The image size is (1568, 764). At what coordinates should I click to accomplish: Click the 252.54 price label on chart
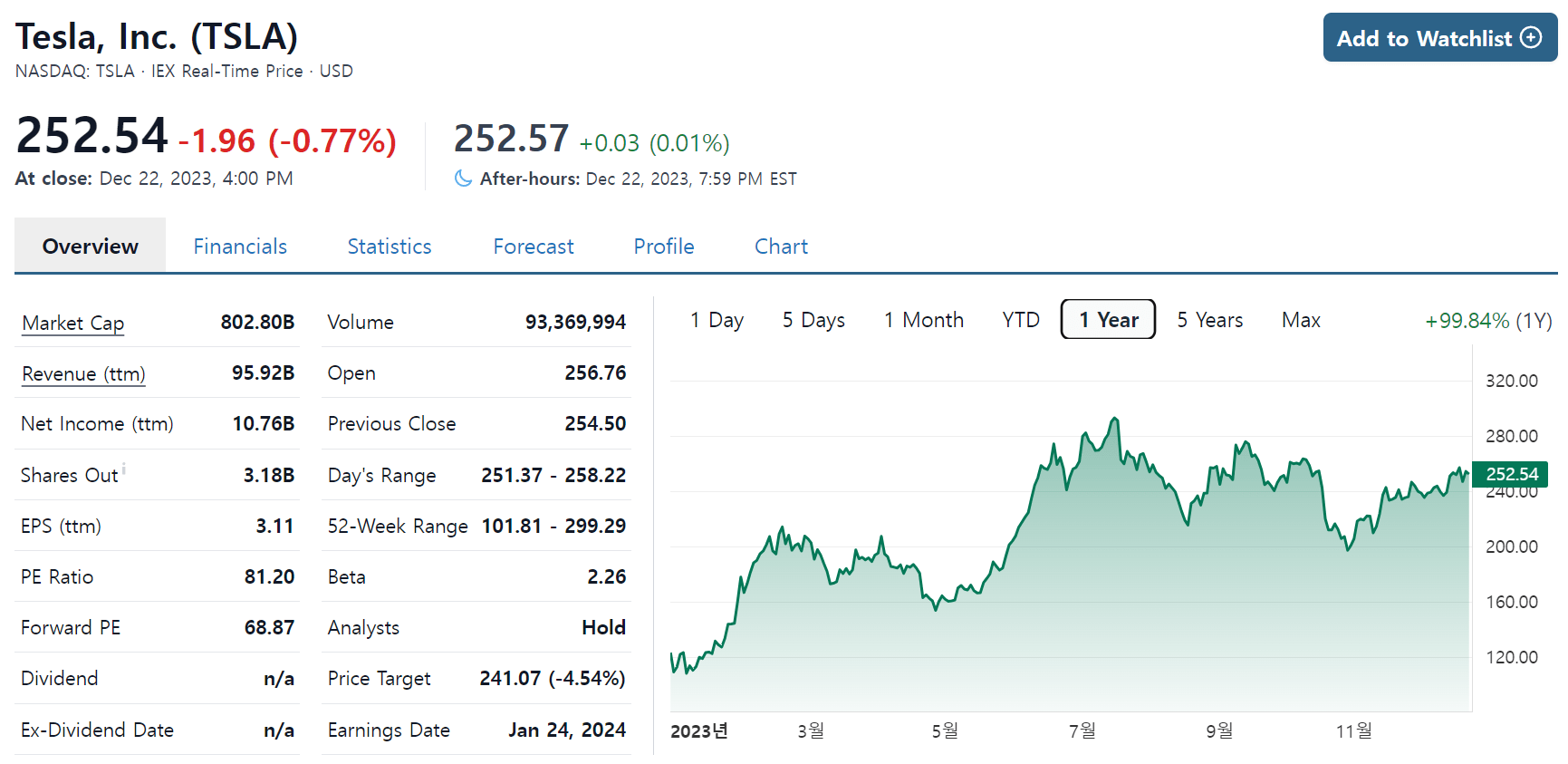[x=1511, y=474]
